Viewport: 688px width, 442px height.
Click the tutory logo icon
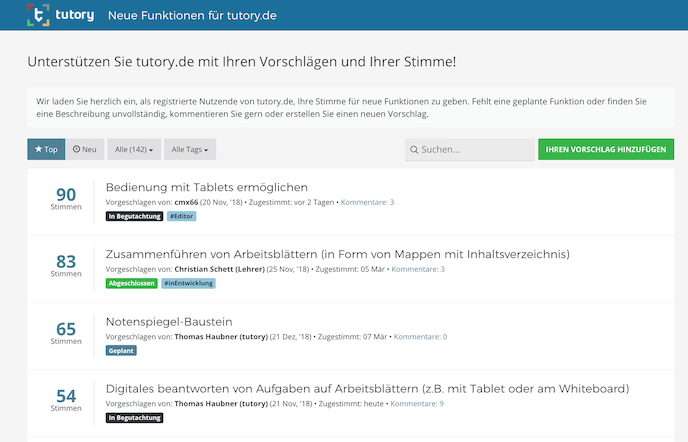pyautogui.click(x=40, y=16)
